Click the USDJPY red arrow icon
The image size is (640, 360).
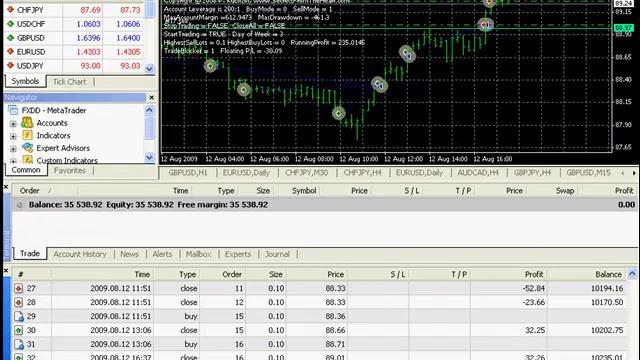[10, 66]
